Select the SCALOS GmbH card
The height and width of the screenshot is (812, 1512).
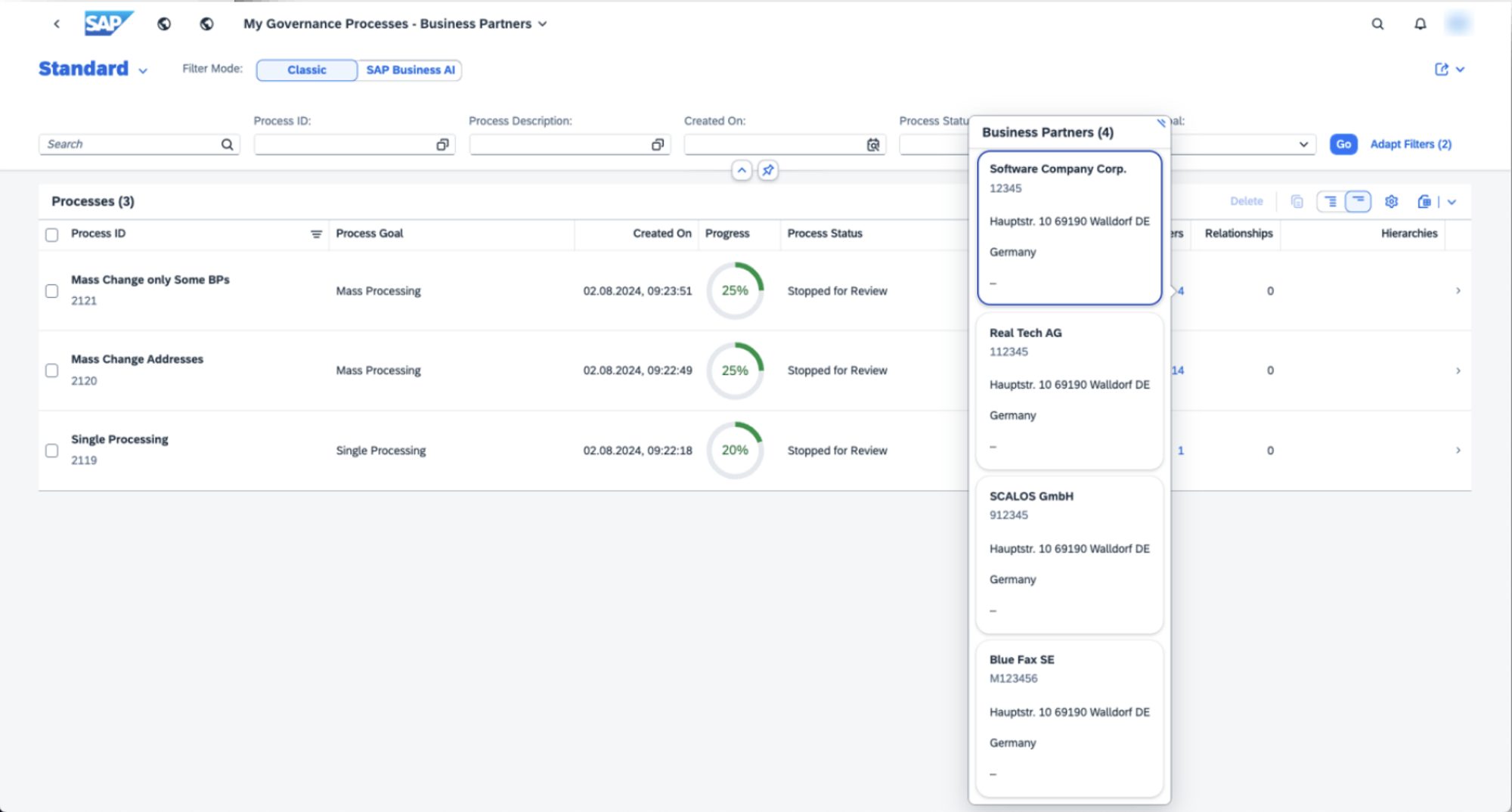[1069, 555]
